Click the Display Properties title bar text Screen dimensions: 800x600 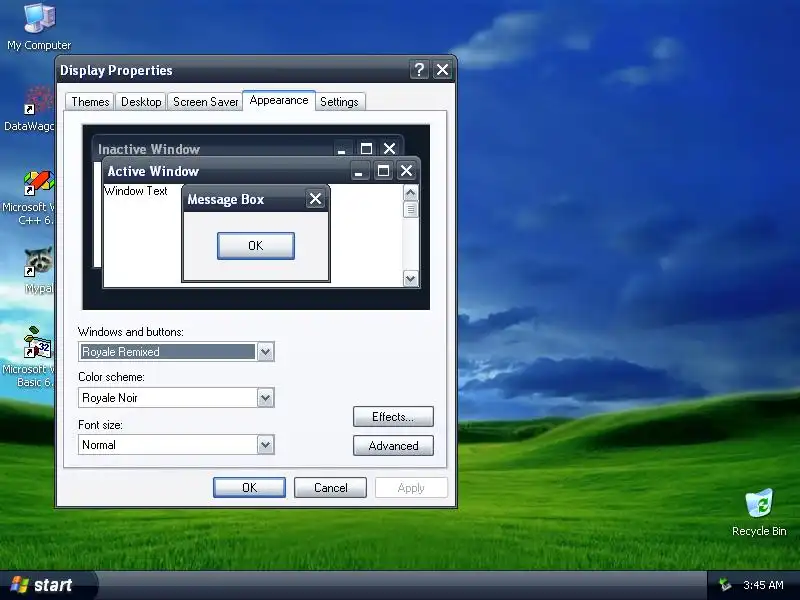116,70
